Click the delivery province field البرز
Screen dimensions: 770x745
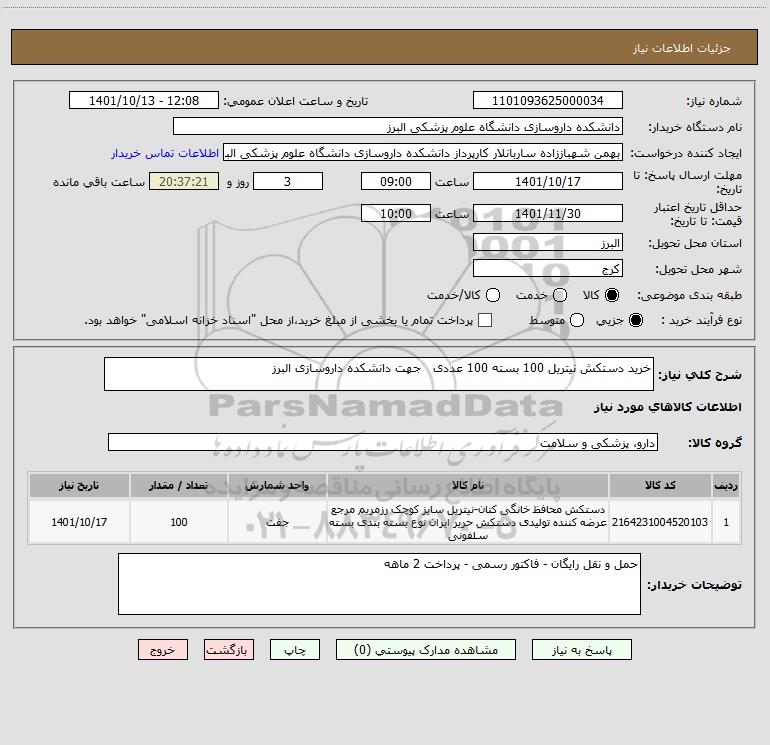(x=548, y=243)
